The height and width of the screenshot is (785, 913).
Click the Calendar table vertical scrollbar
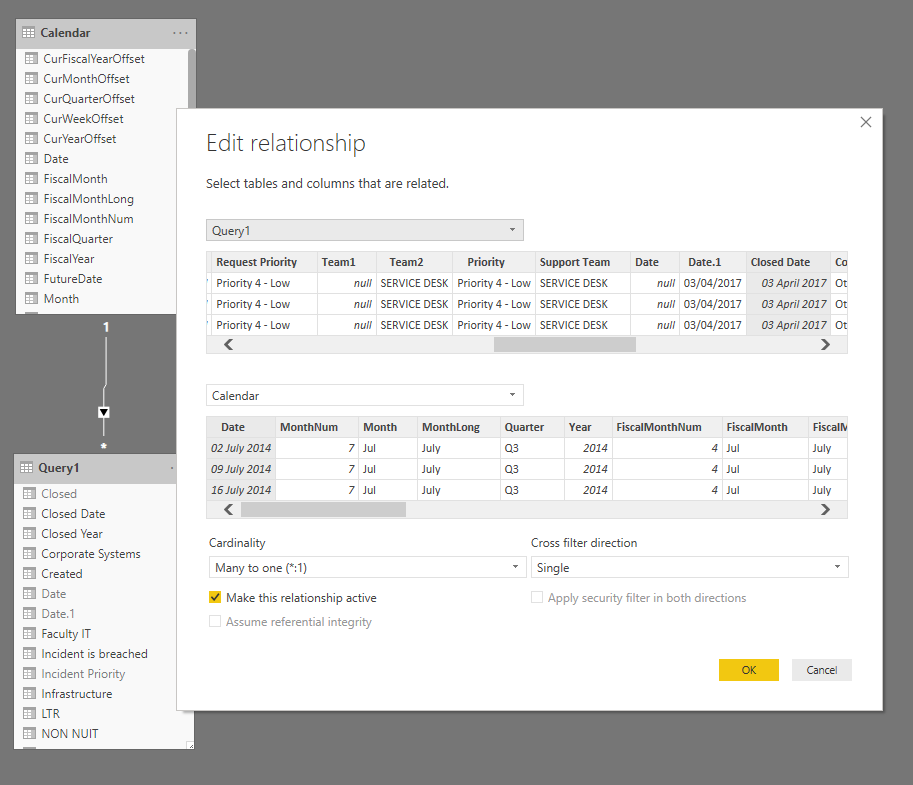tap(192, 79)
